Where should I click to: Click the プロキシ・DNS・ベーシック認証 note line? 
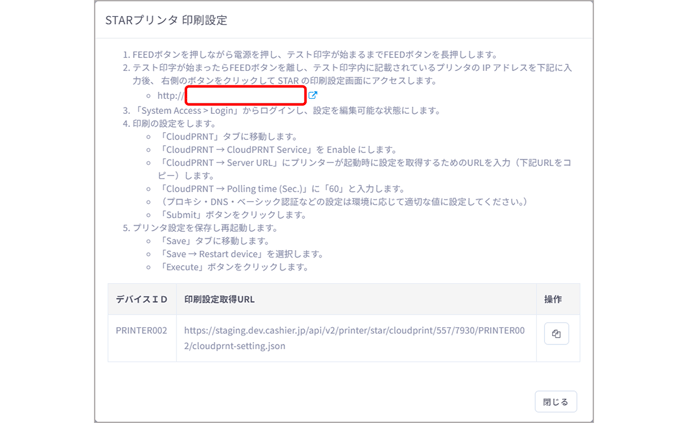click(343, 202)
